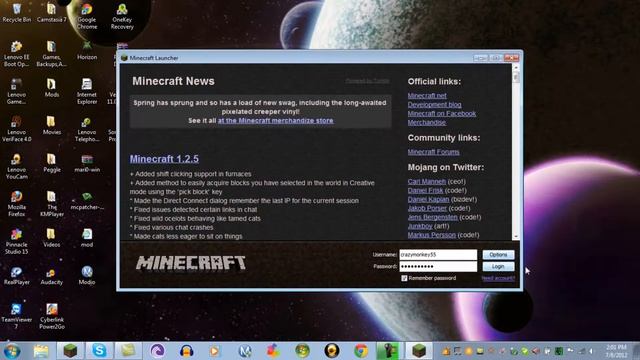Switch to the active Minecraft Launcher taskbar button

coord(419,350)
